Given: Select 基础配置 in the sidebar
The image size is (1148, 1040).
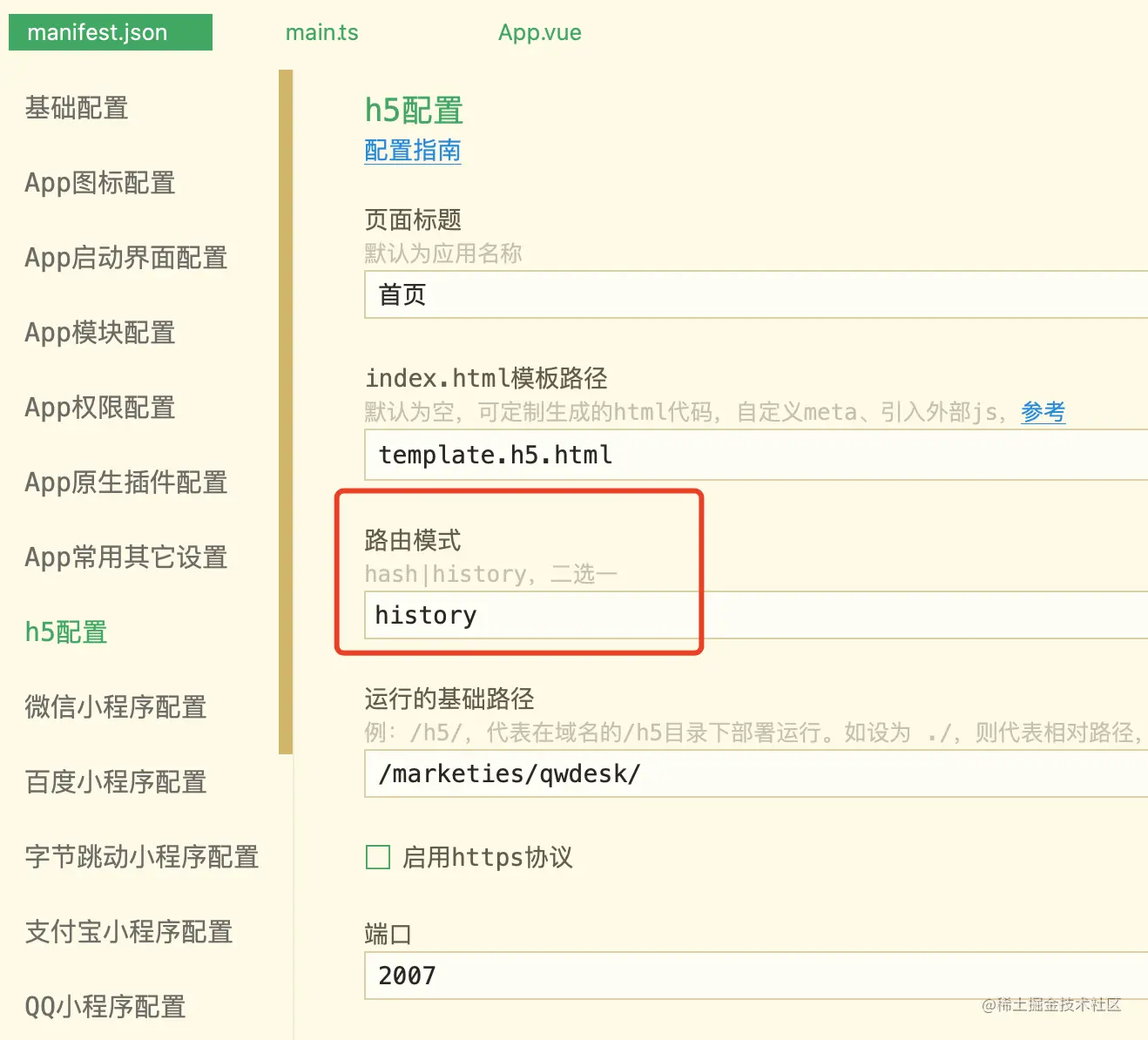Looking at the screenshot, I should (77, 108).
